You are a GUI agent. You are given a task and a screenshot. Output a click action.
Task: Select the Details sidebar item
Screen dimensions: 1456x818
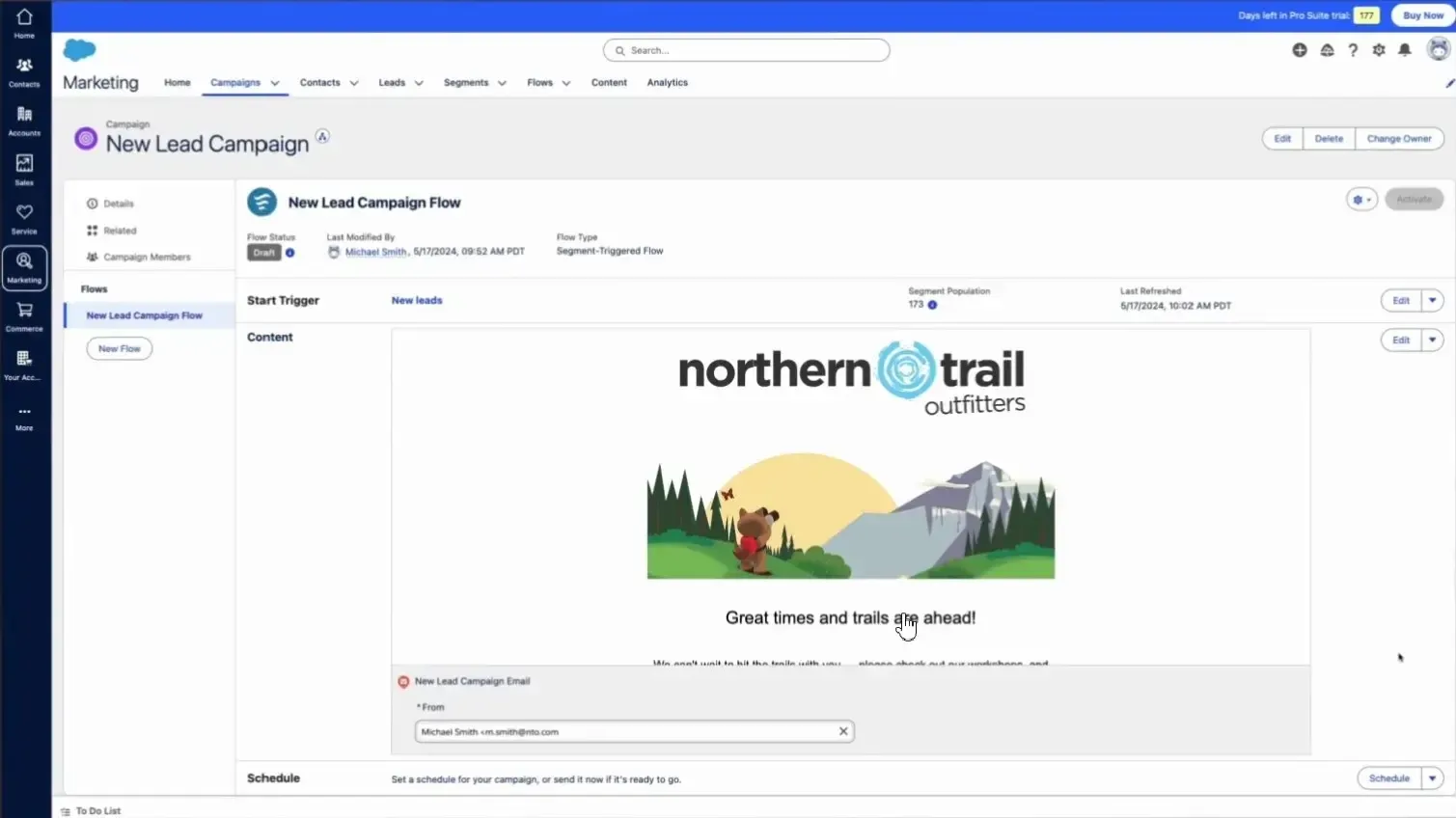(x=111, y=204)
